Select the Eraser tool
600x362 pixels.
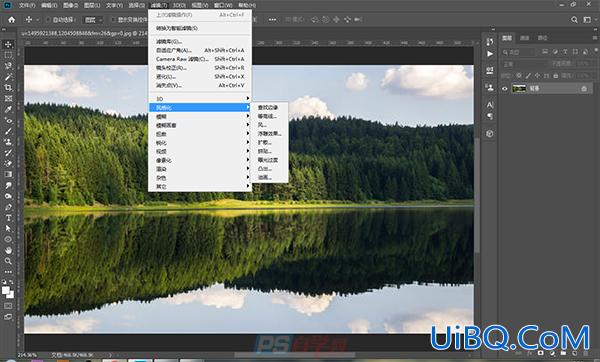pyautogui.click(x=8, y=163)
